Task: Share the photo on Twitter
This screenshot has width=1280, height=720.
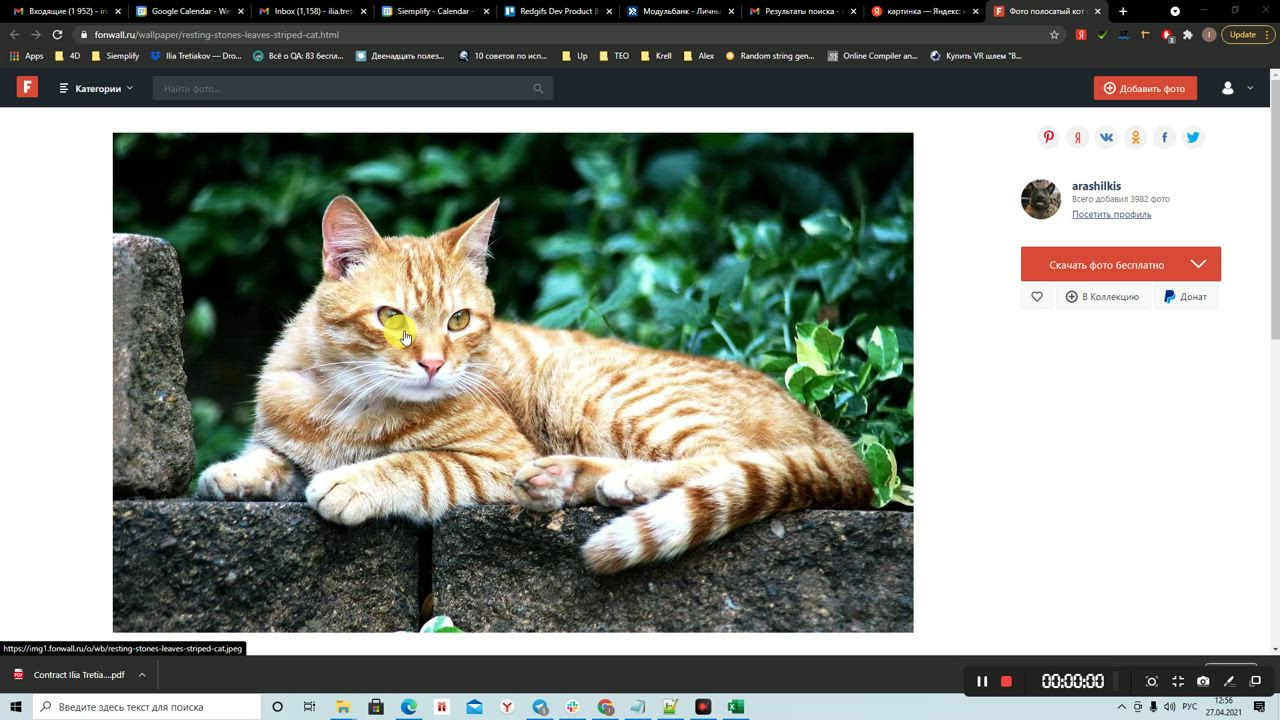Action: click(x=1192, y=138)
